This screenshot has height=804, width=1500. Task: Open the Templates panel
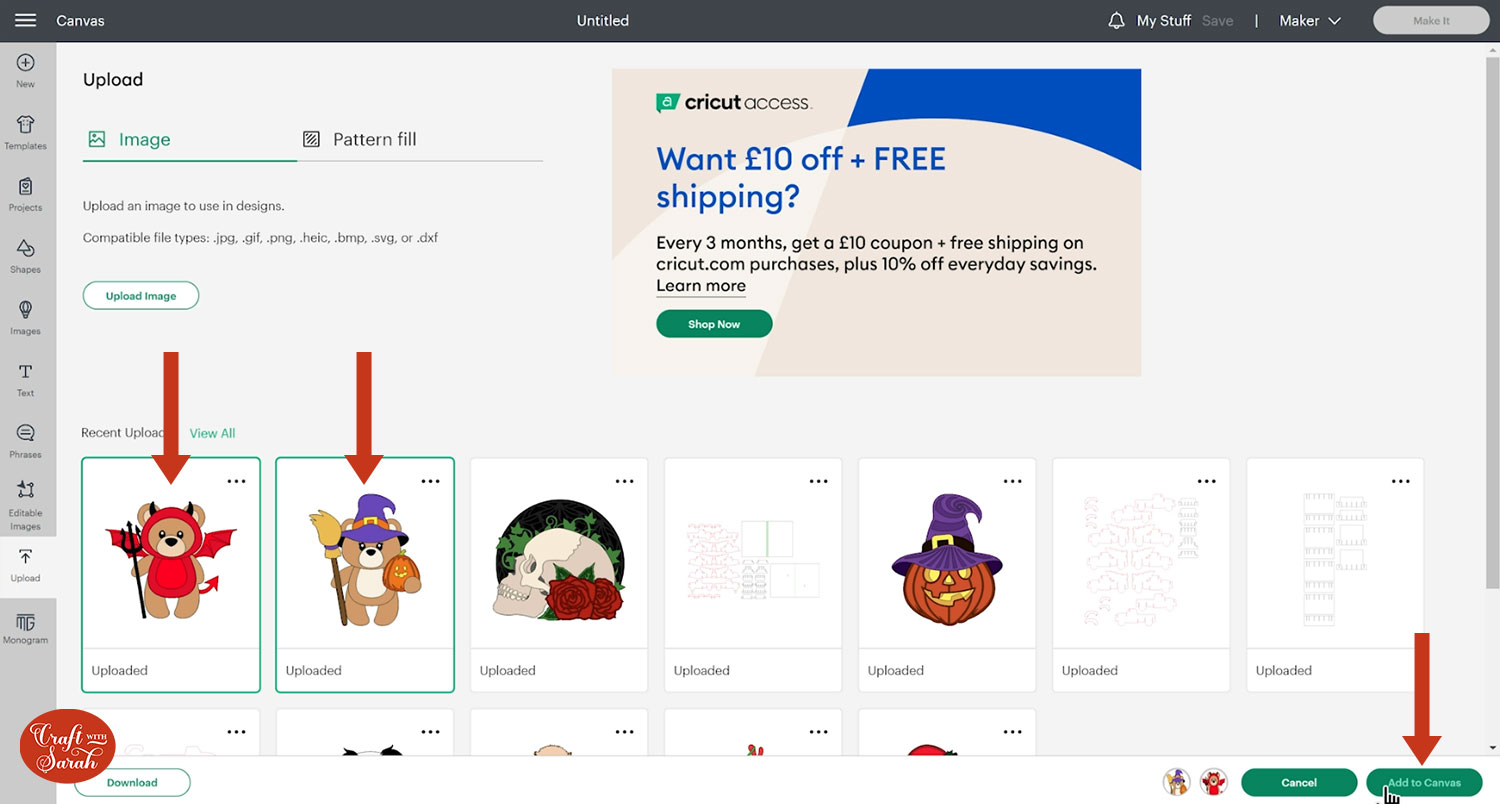pyautogui.click(x=26, y=131)
